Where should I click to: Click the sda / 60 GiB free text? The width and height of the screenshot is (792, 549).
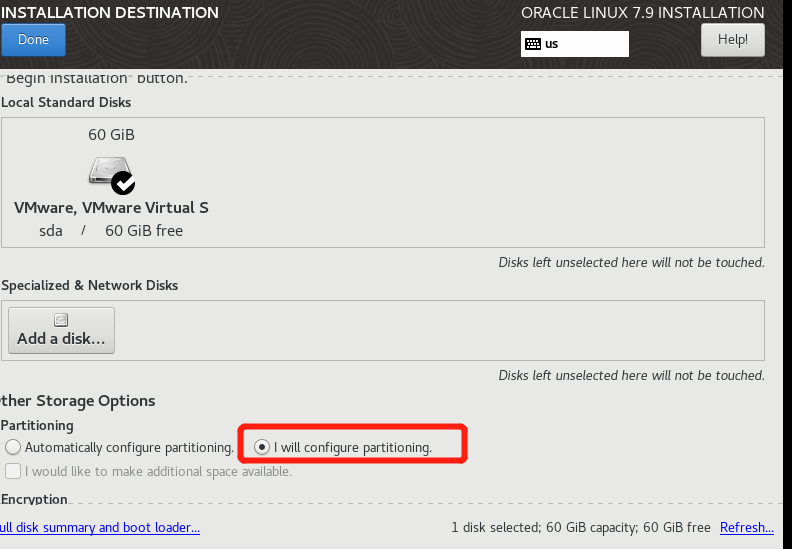click(111, 231)
